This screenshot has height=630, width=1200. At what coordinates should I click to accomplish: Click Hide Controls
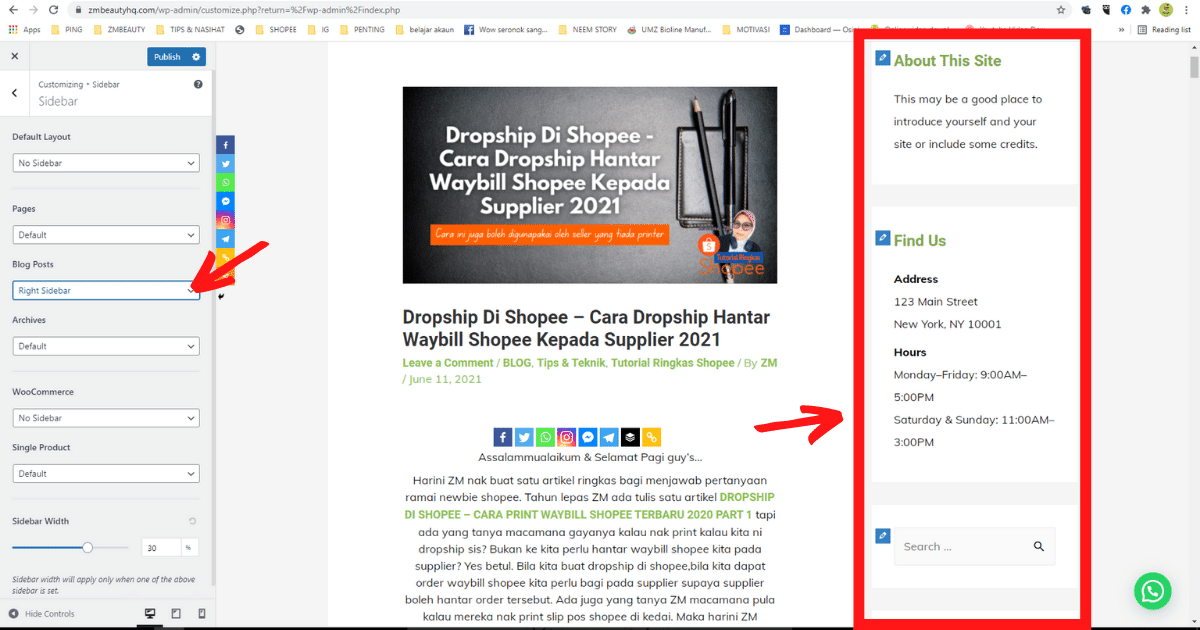pyautogui.click(x=42, y=614)
